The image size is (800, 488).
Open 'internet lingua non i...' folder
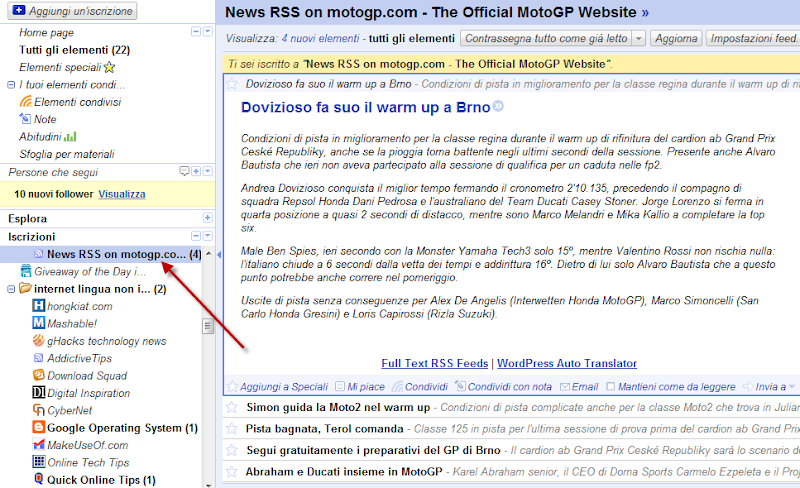[x=93, y=289]
